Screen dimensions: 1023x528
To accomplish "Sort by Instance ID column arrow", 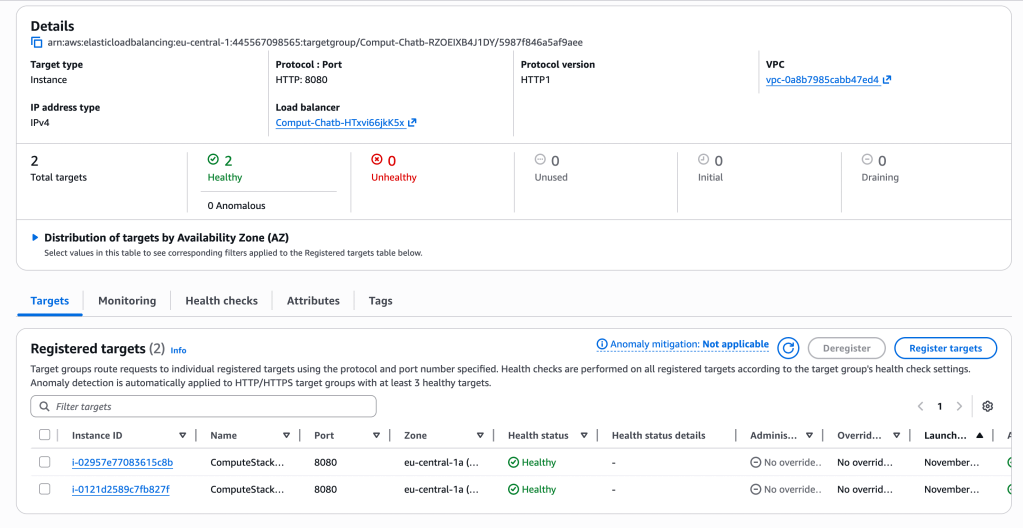I will click(182, 436).
